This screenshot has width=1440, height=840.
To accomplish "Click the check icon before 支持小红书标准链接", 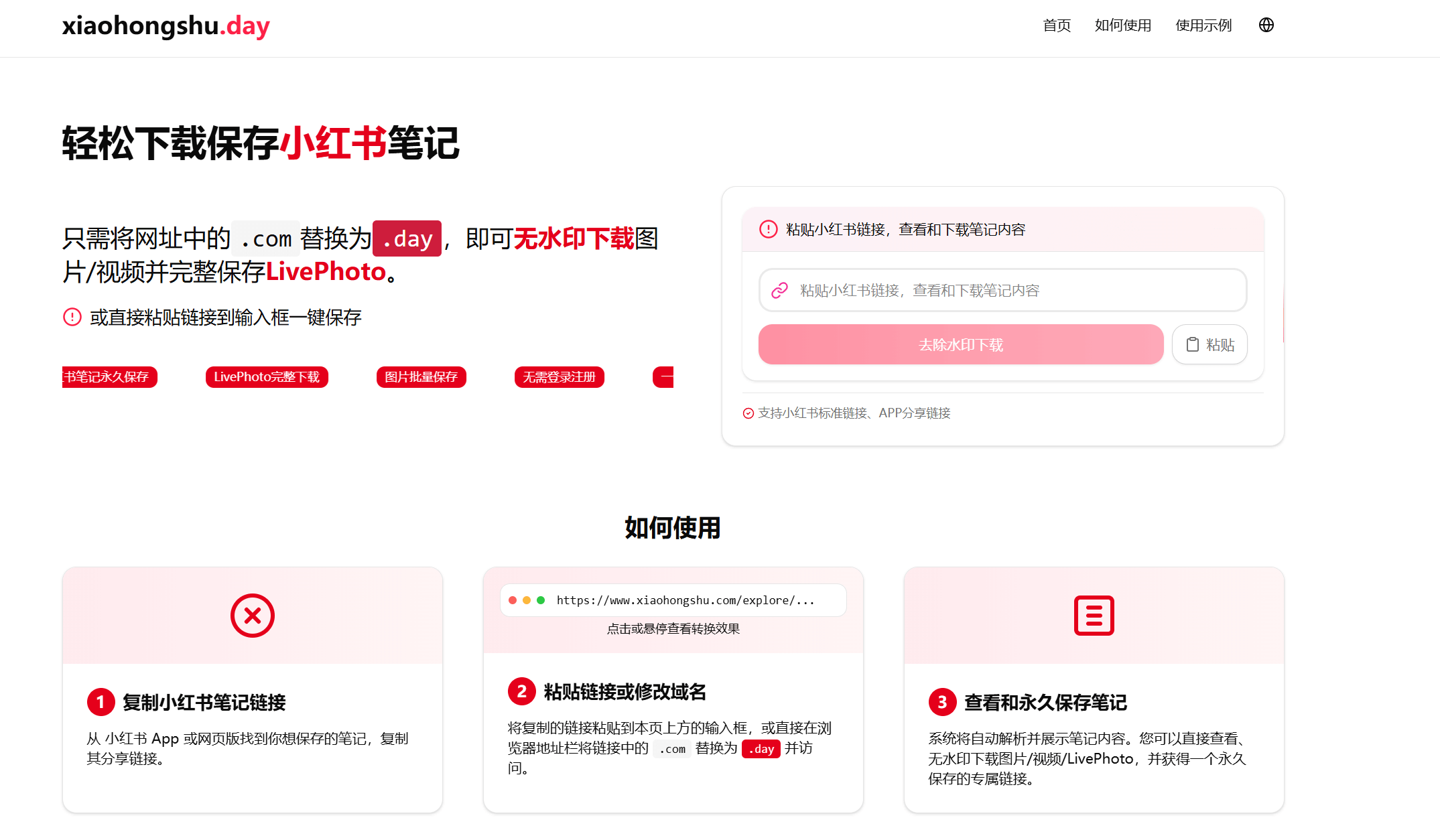I will 748,413.
